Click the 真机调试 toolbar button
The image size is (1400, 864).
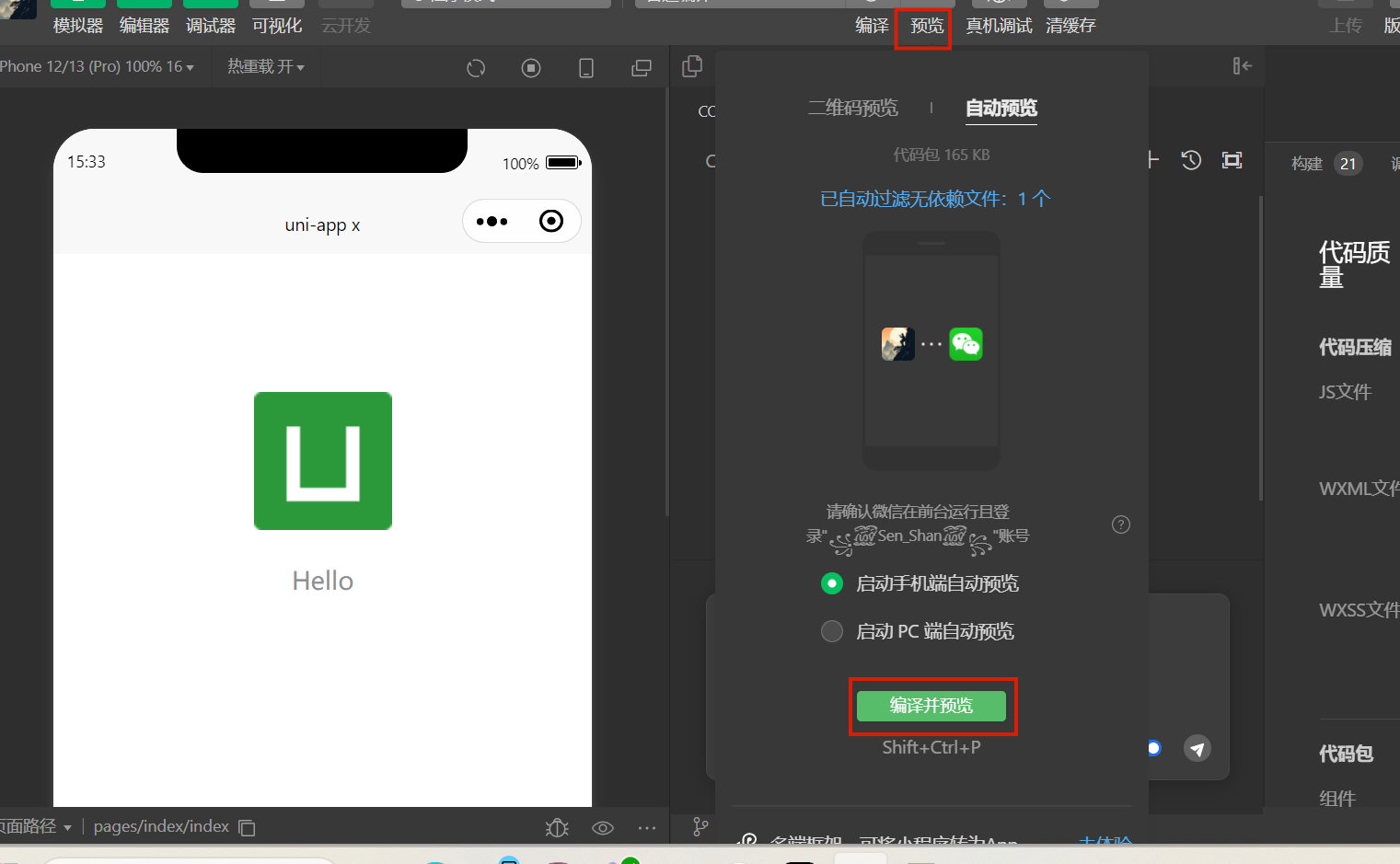tap(999, 26)
